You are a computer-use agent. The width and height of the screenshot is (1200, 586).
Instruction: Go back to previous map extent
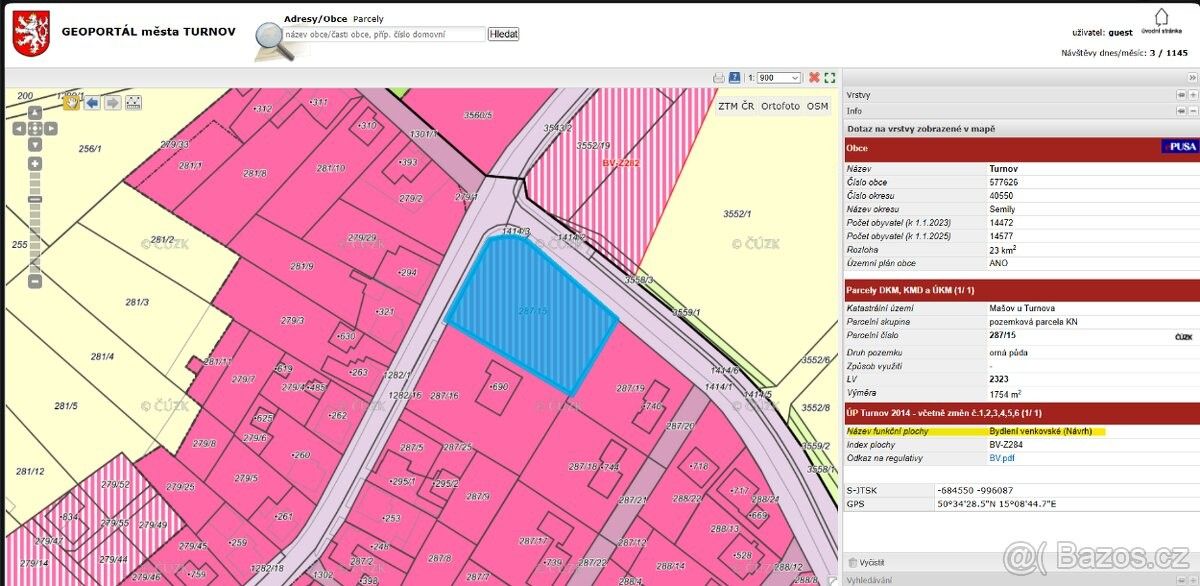(x=92, y=102)
